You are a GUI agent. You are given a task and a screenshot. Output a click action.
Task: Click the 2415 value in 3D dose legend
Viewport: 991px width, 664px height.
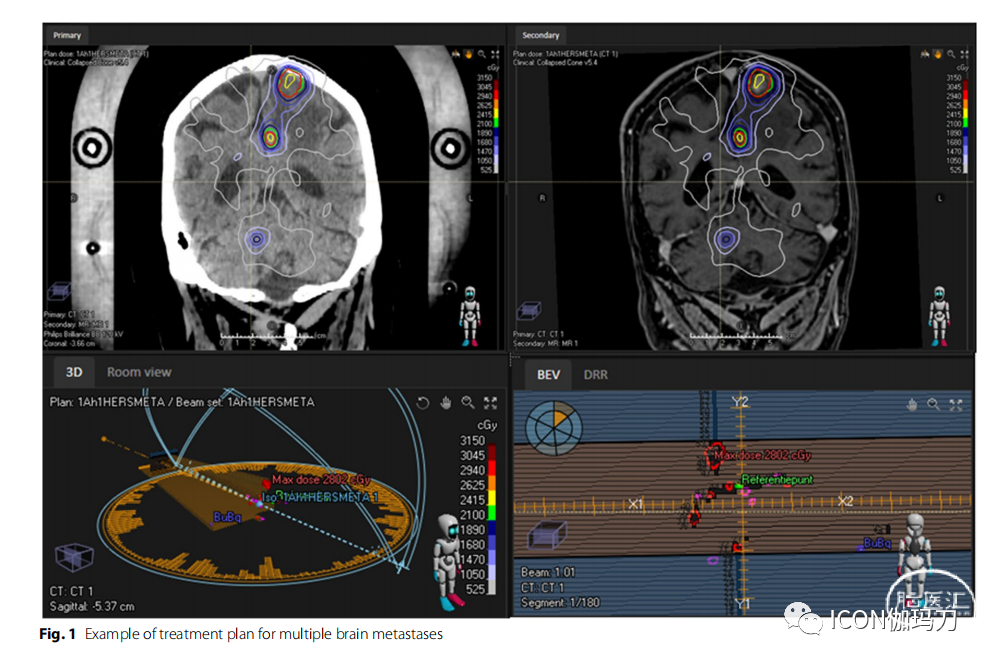coord(472,500)
